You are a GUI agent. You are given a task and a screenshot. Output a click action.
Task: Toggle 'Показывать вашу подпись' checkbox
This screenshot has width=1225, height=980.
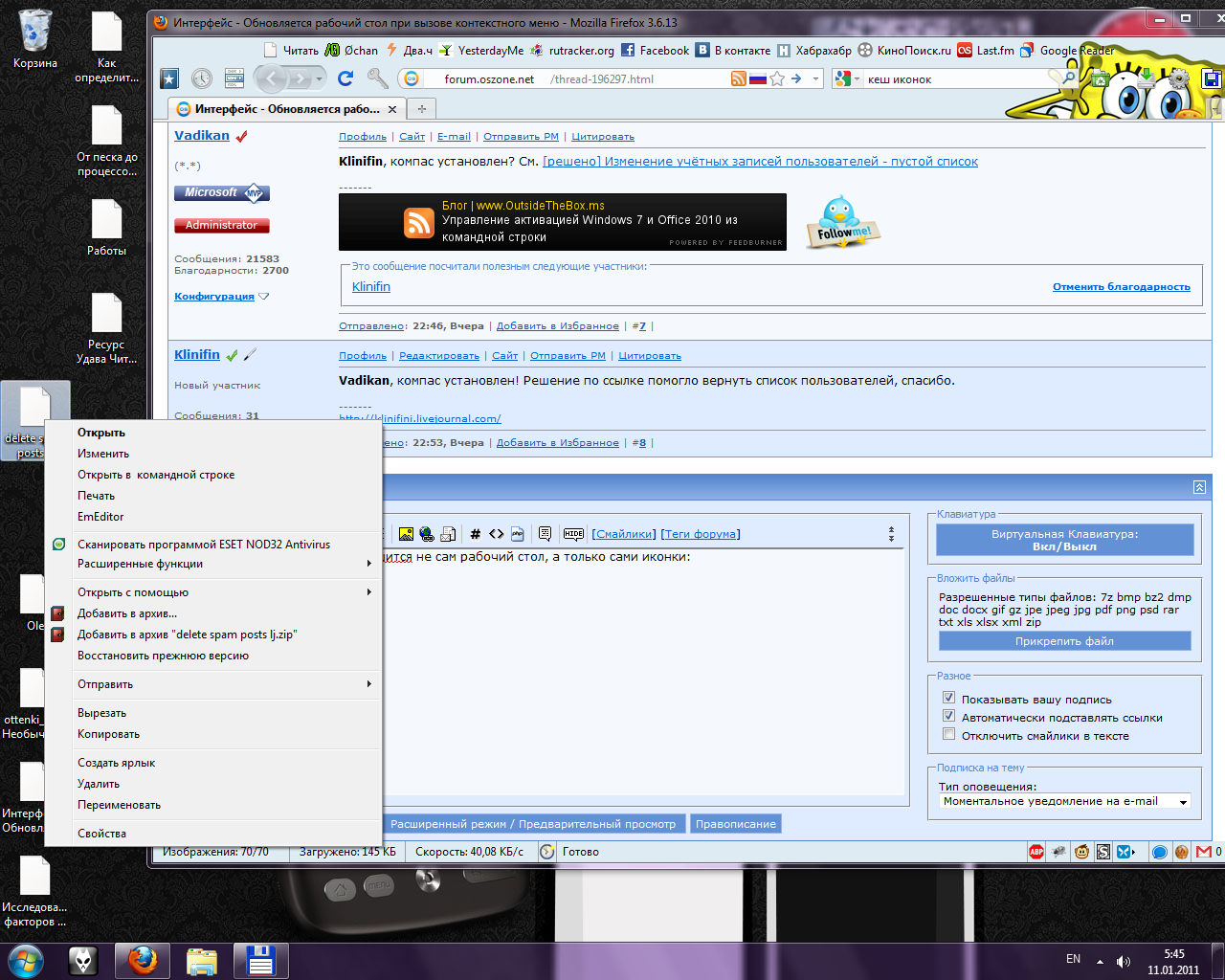948,698
